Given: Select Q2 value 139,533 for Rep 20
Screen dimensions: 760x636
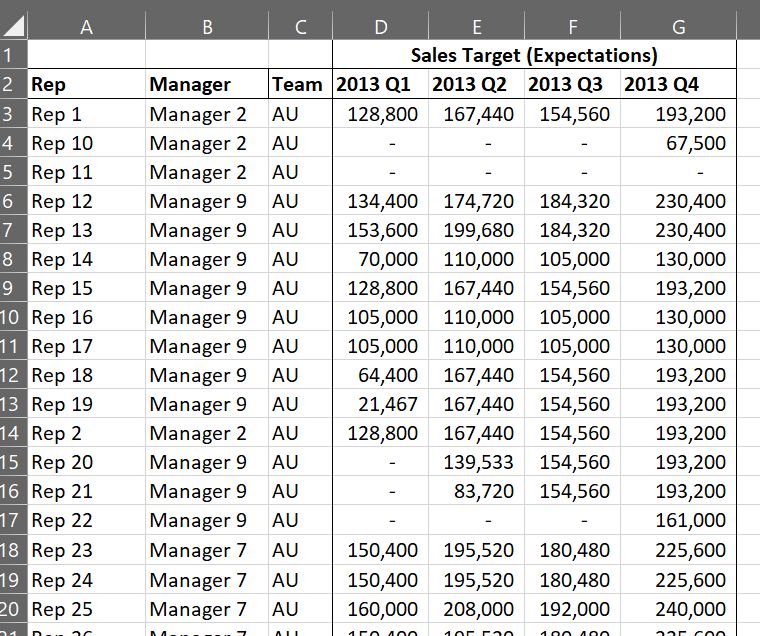Looking at the screenshot, I should coord(476,461).
